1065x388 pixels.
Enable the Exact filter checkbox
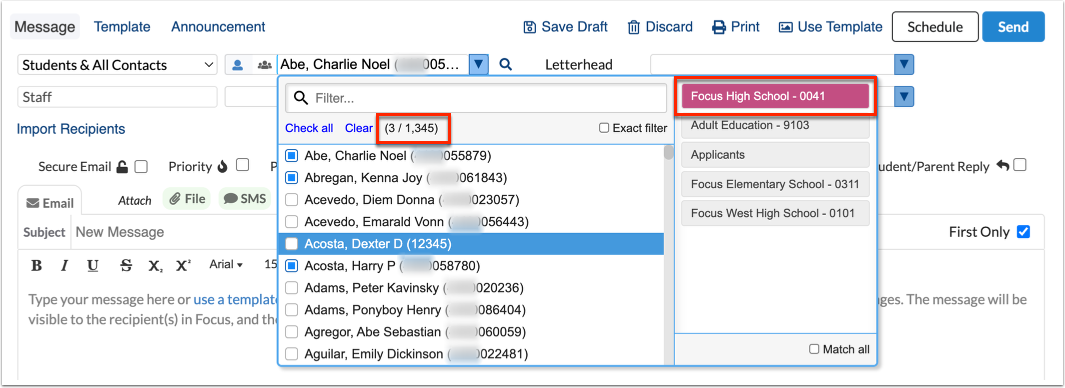tap(604, 128)
